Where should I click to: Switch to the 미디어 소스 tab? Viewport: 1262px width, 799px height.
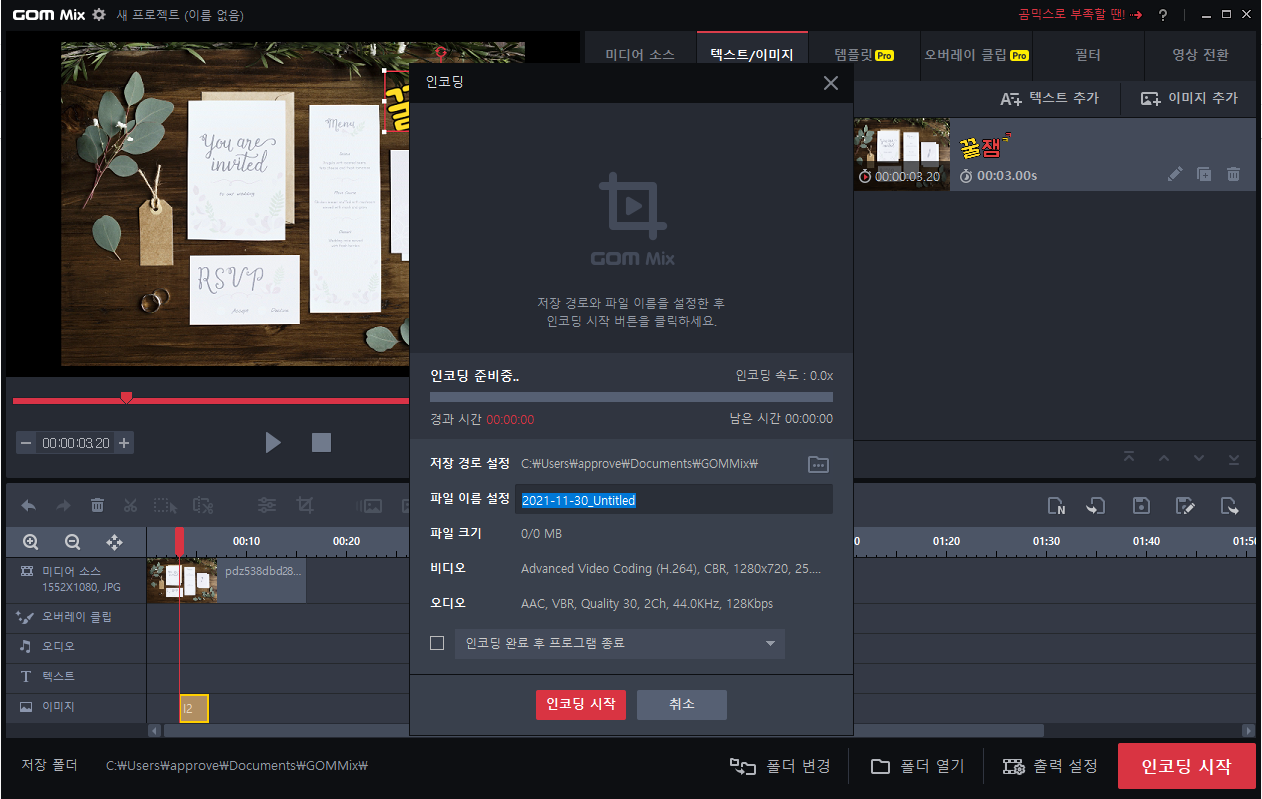tap(640, 55)
